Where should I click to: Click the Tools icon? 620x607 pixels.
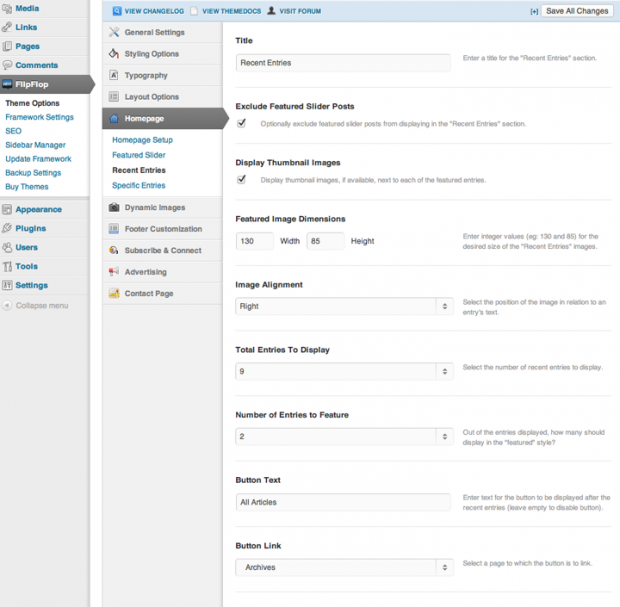(7, 266)
